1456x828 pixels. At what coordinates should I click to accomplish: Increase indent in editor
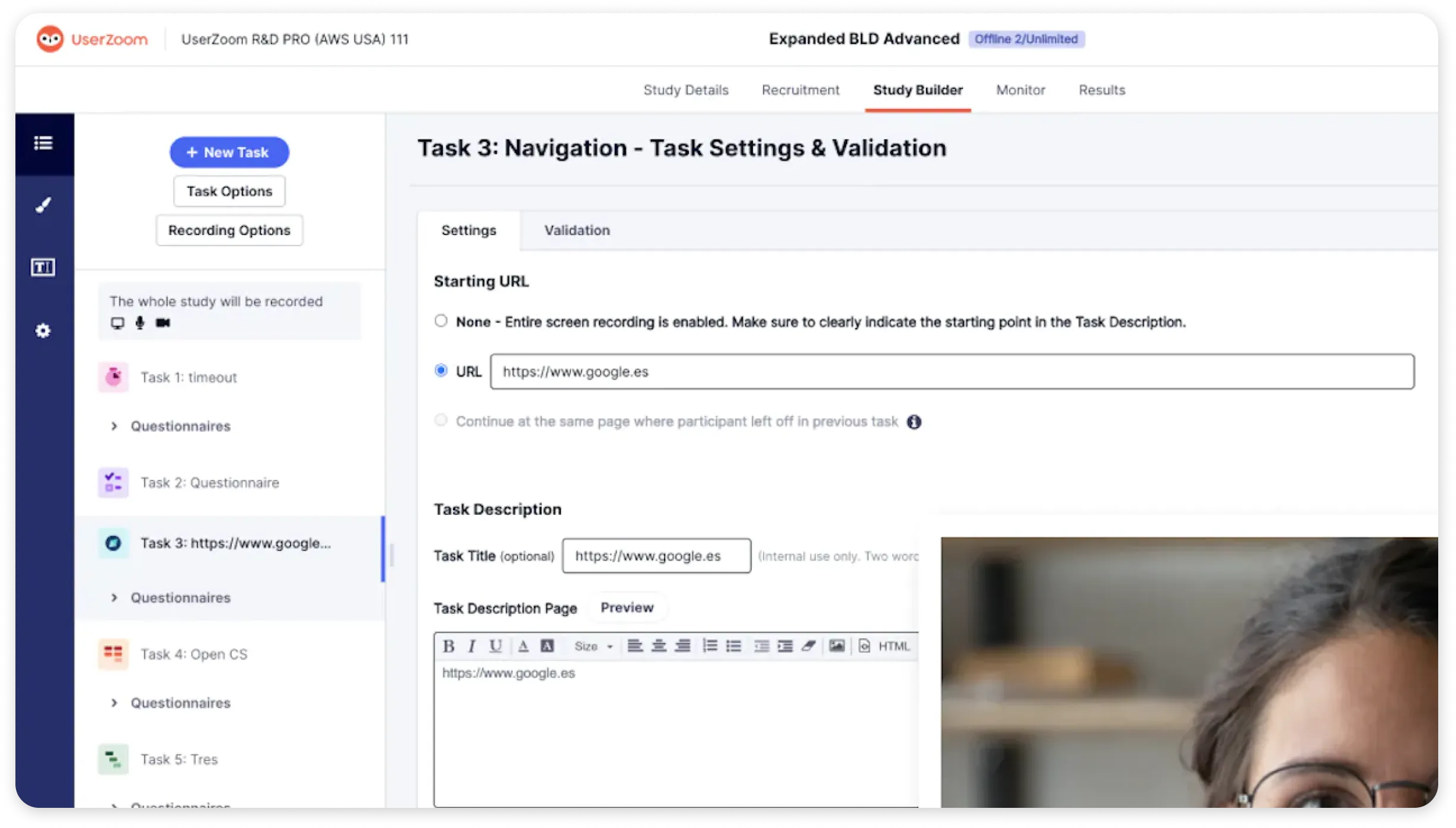pyautogui.click(x=785, y=646)
